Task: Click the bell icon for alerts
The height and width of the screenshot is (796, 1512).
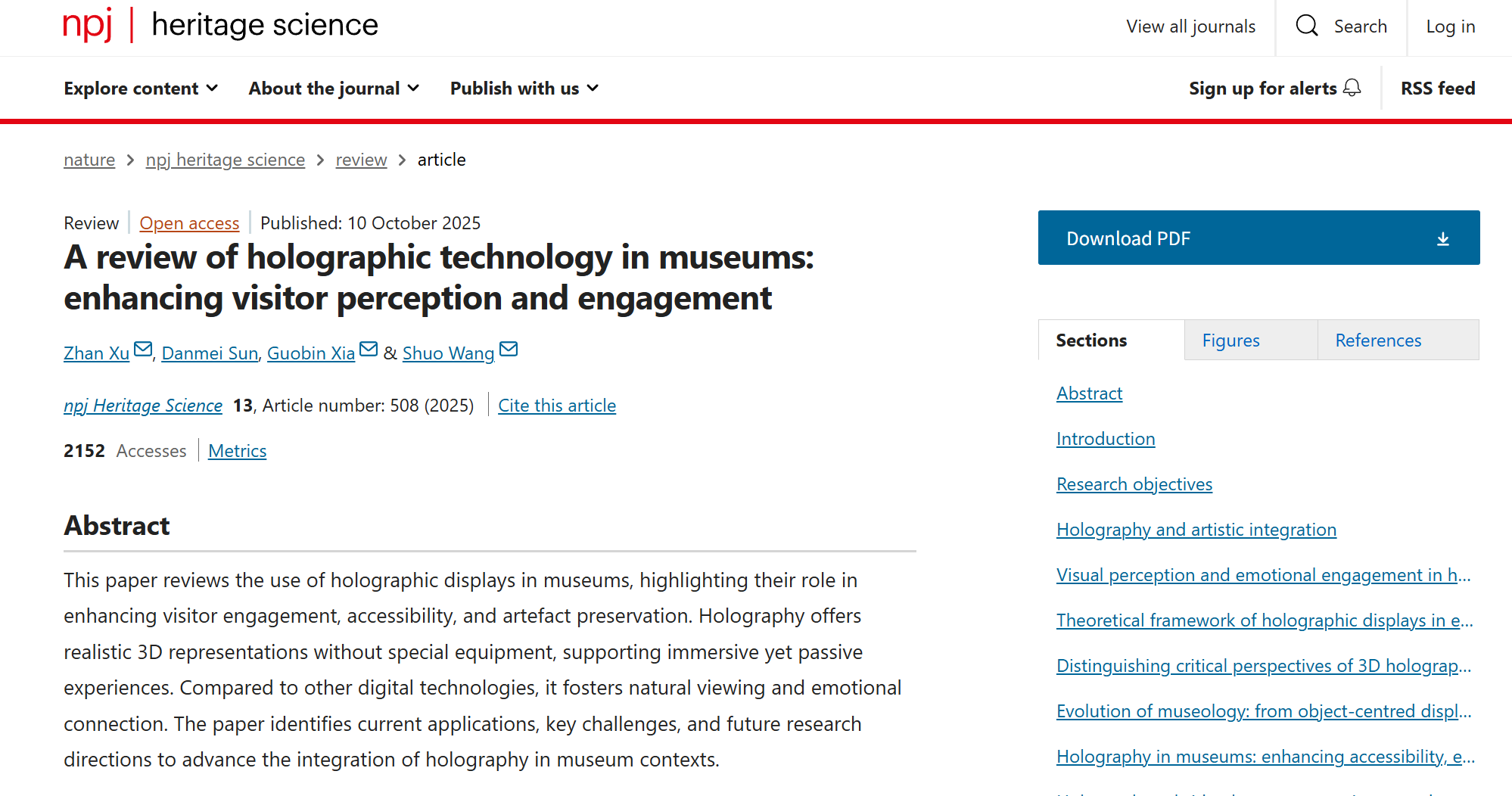Action: click(x=1352, y=88)
